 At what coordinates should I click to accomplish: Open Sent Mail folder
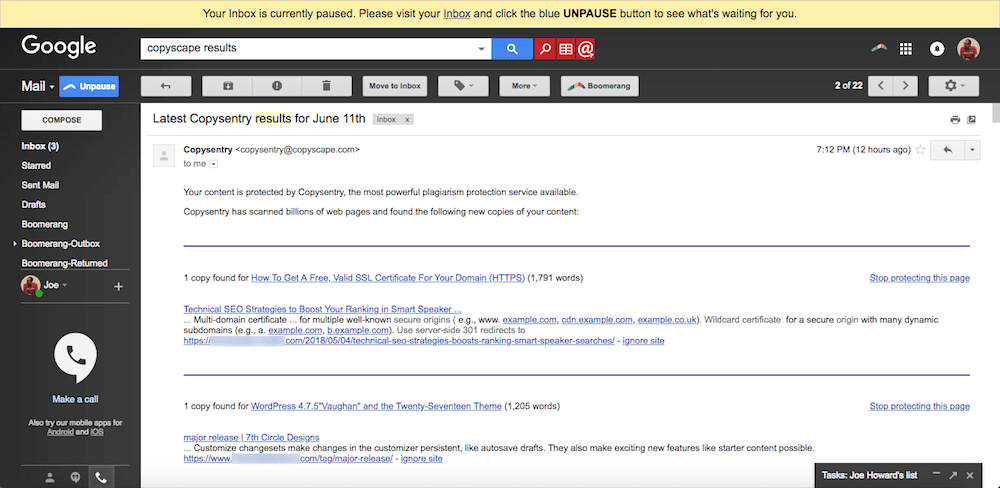[40, 185]
